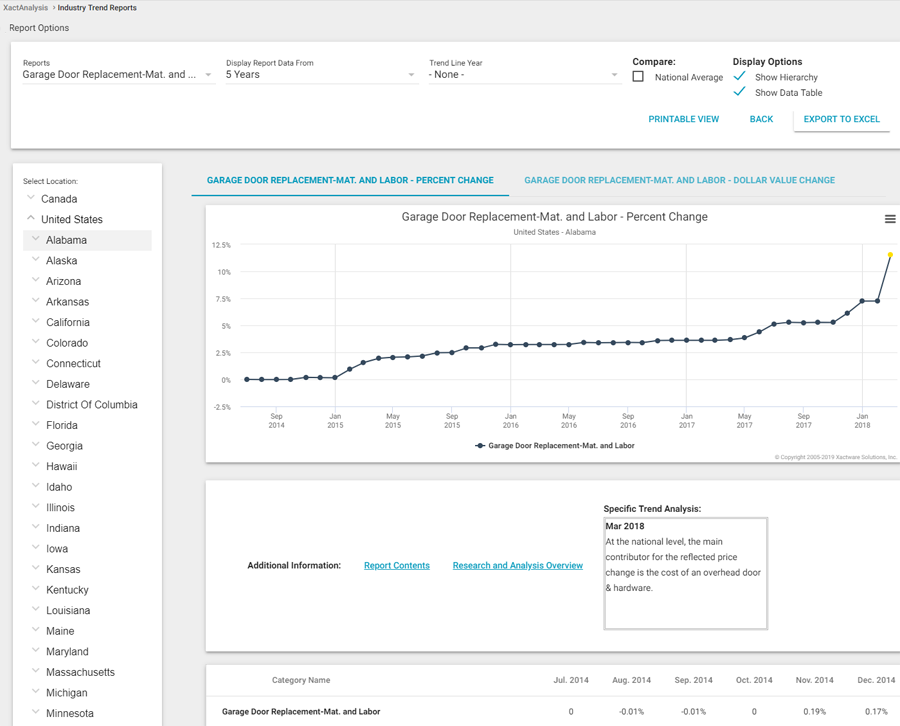Click the yellow highlighted data point on chart
The width and height of the screenshot is (900, 726).
pos(890,255)
